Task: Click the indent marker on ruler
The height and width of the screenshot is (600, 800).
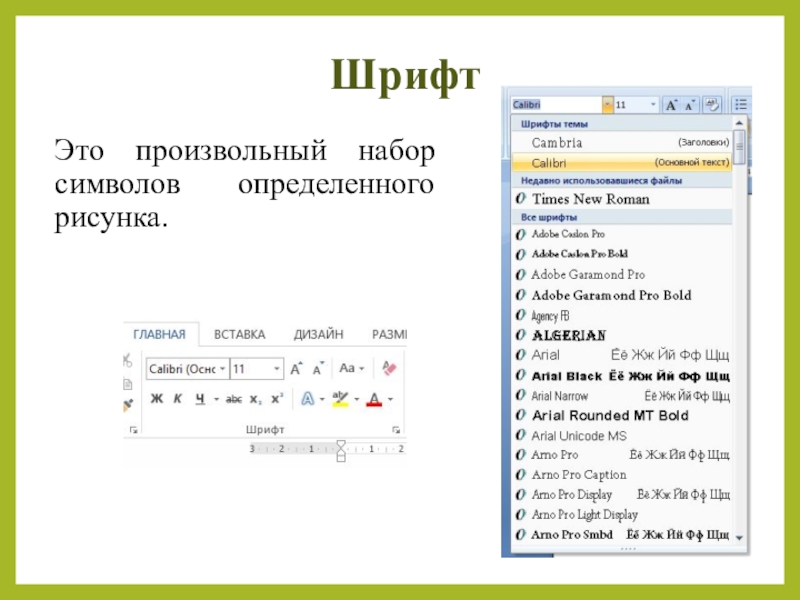Action: coord(341,451)
